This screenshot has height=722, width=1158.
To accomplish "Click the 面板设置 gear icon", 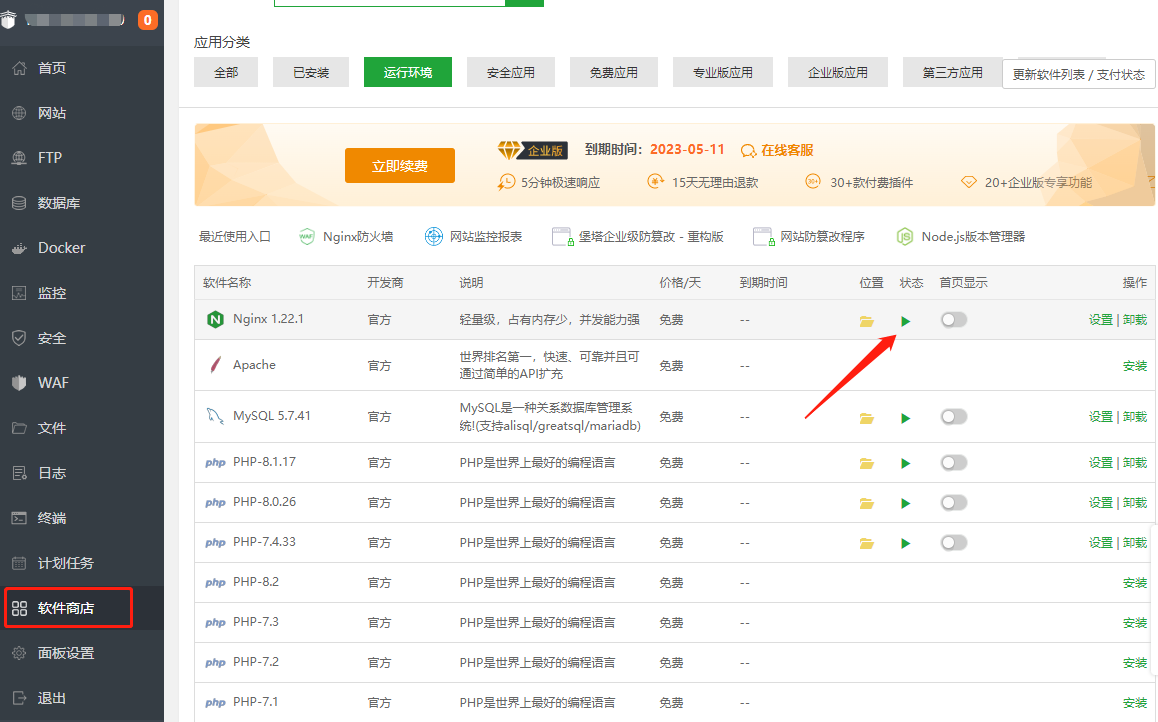I will (x=20, y=653).
